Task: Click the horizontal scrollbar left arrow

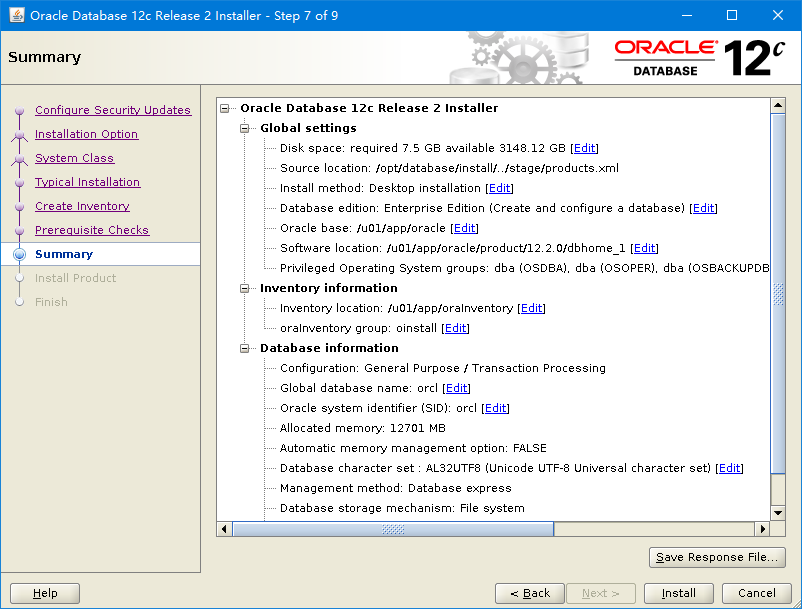Action: point(224,529)
